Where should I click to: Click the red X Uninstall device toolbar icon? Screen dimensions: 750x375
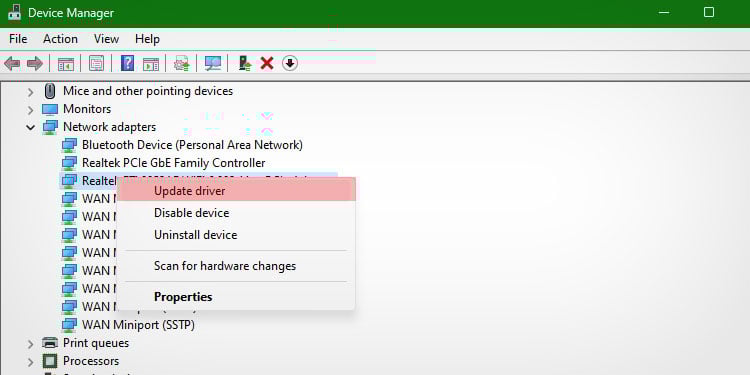pos(267,63)
